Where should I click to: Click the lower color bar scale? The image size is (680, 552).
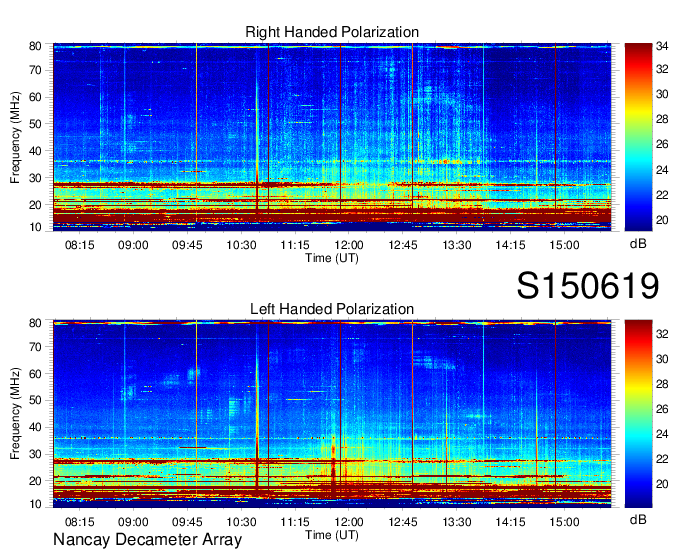click(638, 414)
